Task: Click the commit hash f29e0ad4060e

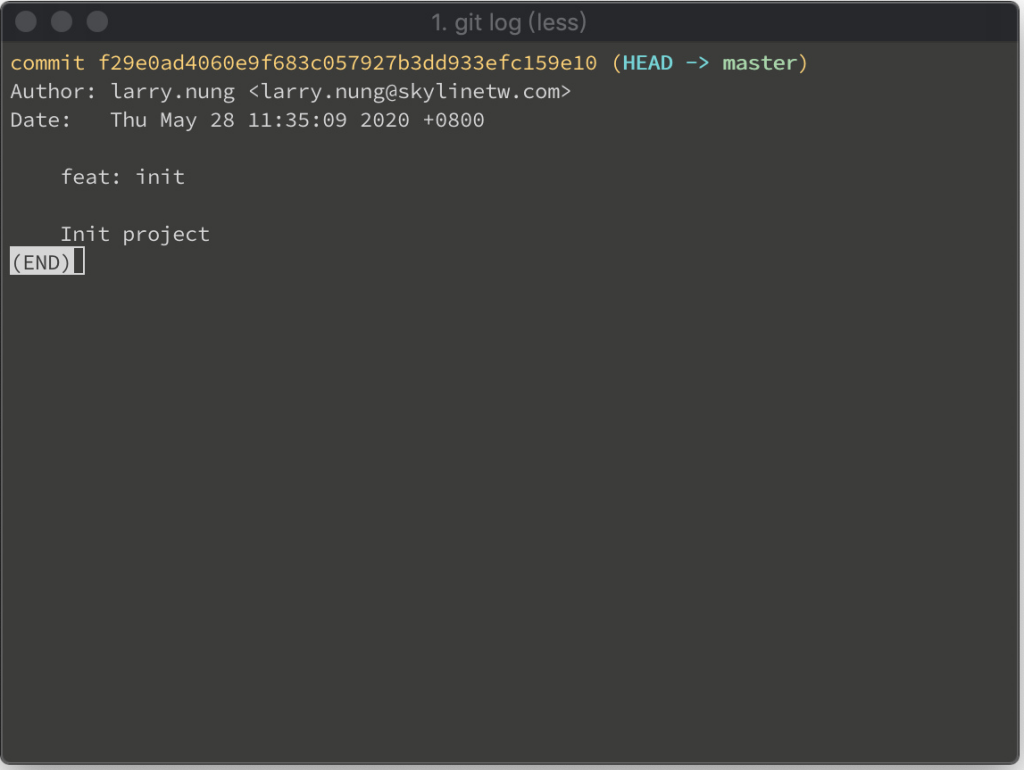Action: point(347,63)
